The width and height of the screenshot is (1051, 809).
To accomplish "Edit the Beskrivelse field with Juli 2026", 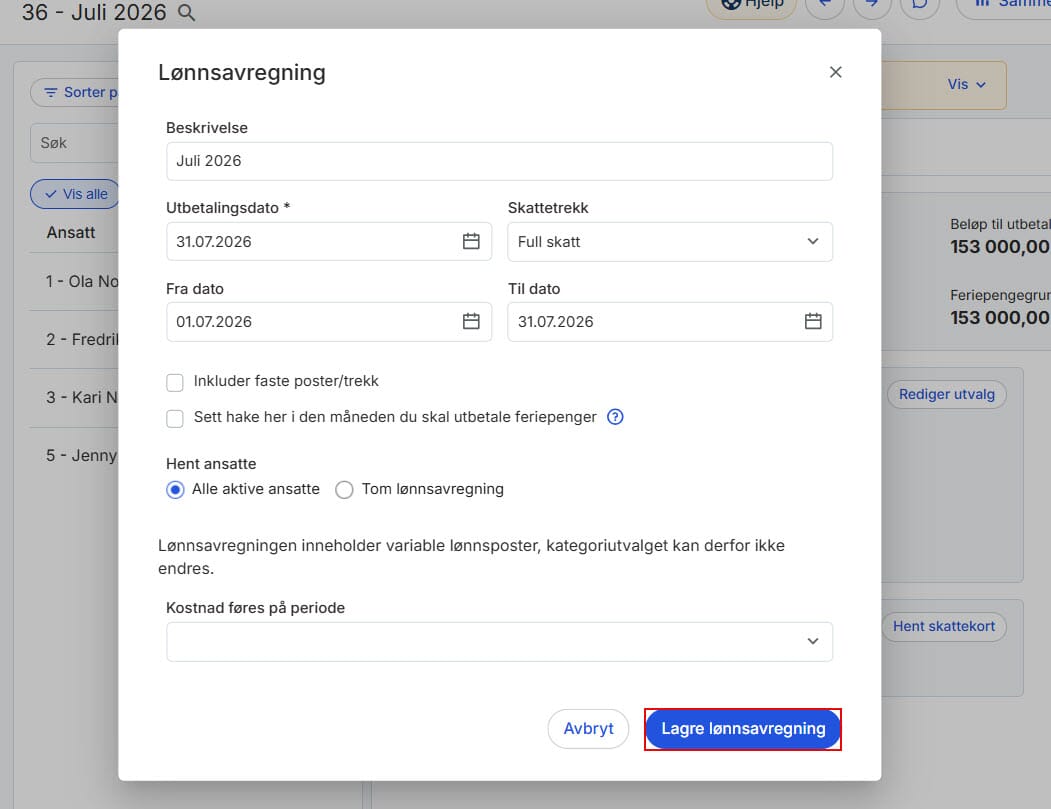I will pyautogui.click(x=499, y=162).
